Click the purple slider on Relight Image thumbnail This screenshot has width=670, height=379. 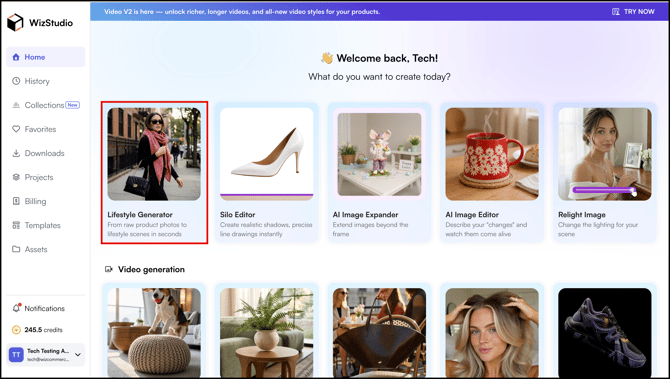[x=604, y=190]
